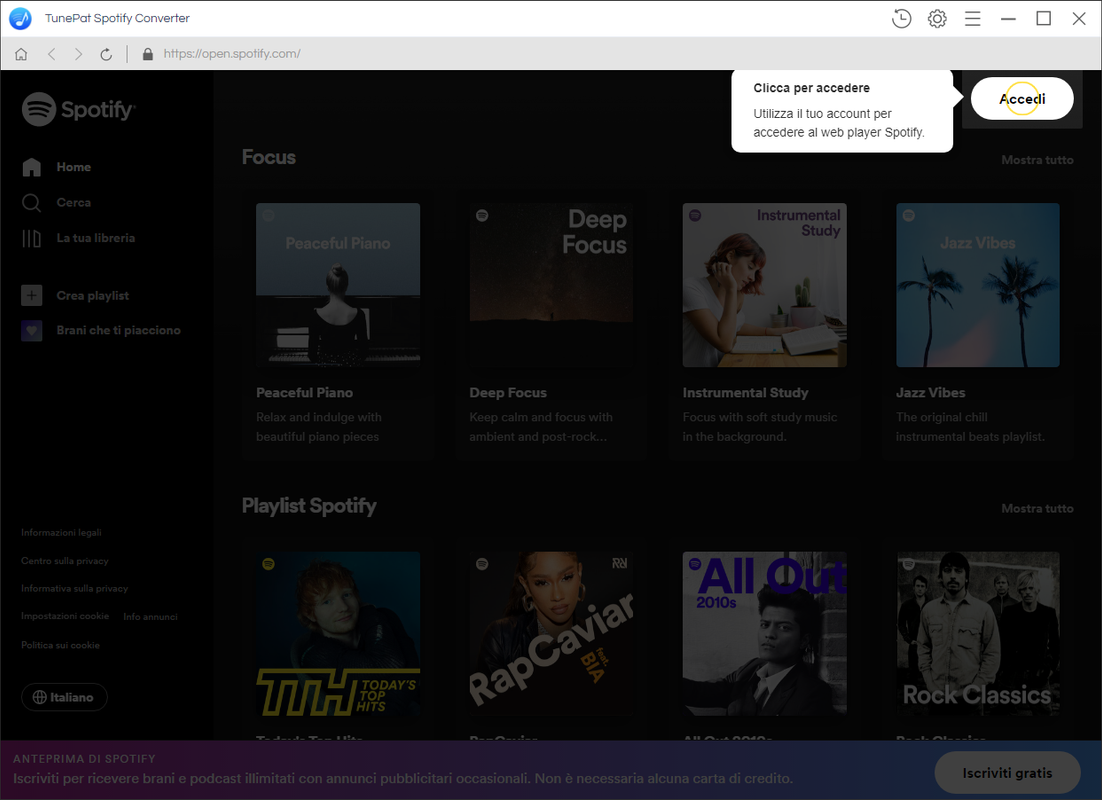Click the Deep Focus title text
The width and height of the screenshot is (1102, 800).
(x=508, y=393)
